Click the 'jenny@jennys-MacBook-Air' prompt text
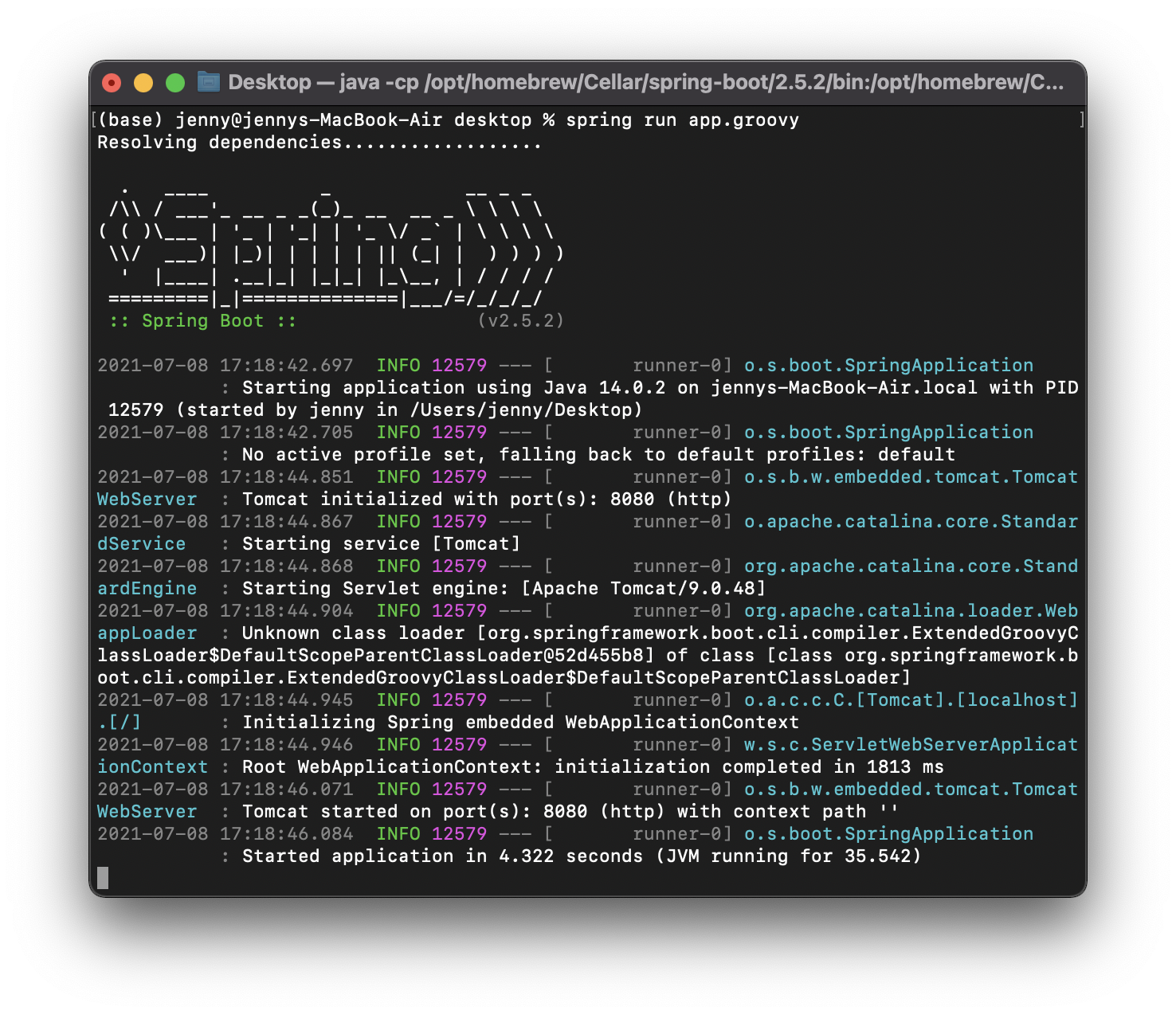The width and height of the screenshot is (1176, 1015). click(309, 120)
